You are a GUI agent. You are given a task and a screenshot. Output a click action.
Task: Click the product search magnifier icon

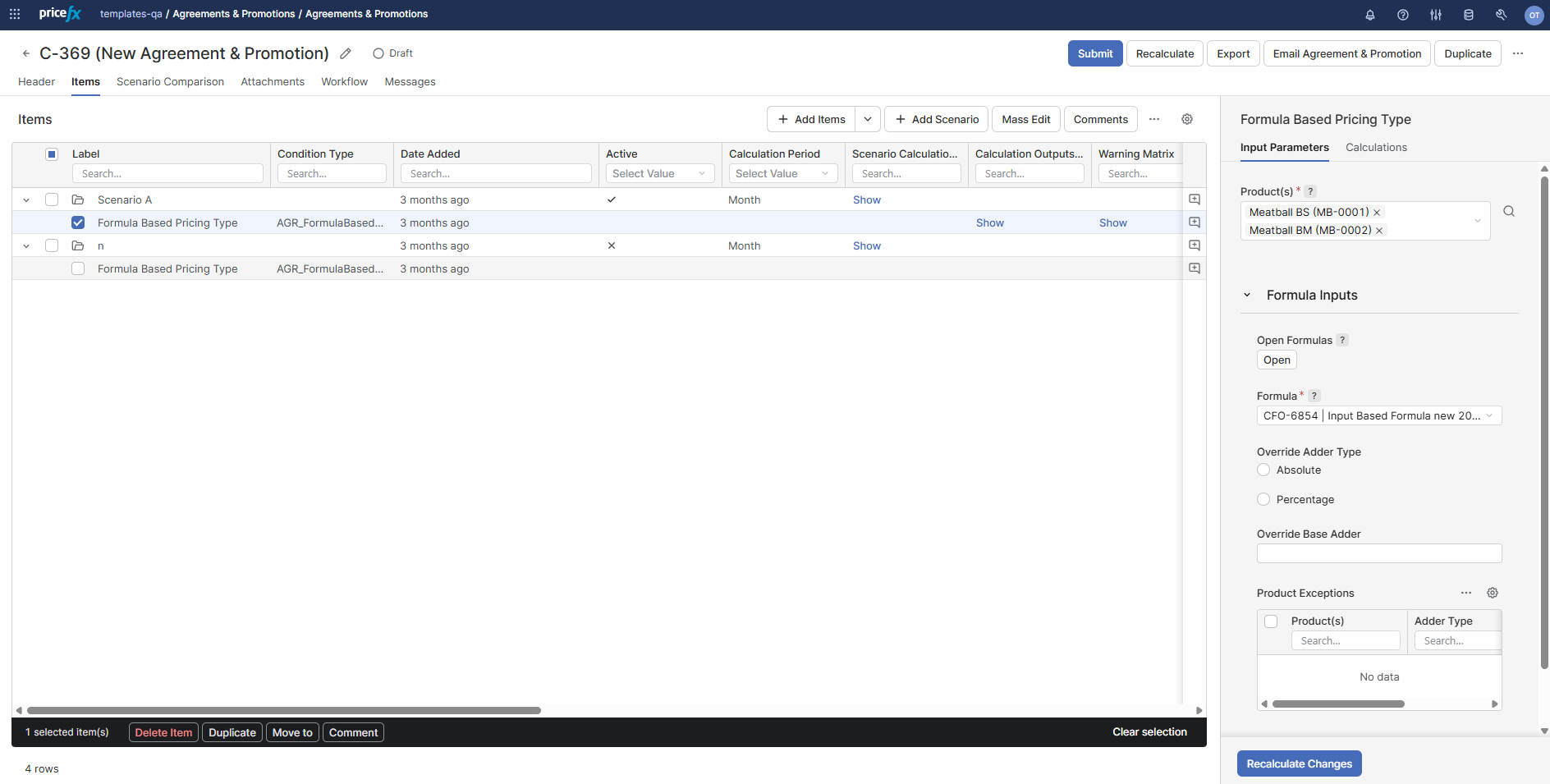coord(1509,211)
